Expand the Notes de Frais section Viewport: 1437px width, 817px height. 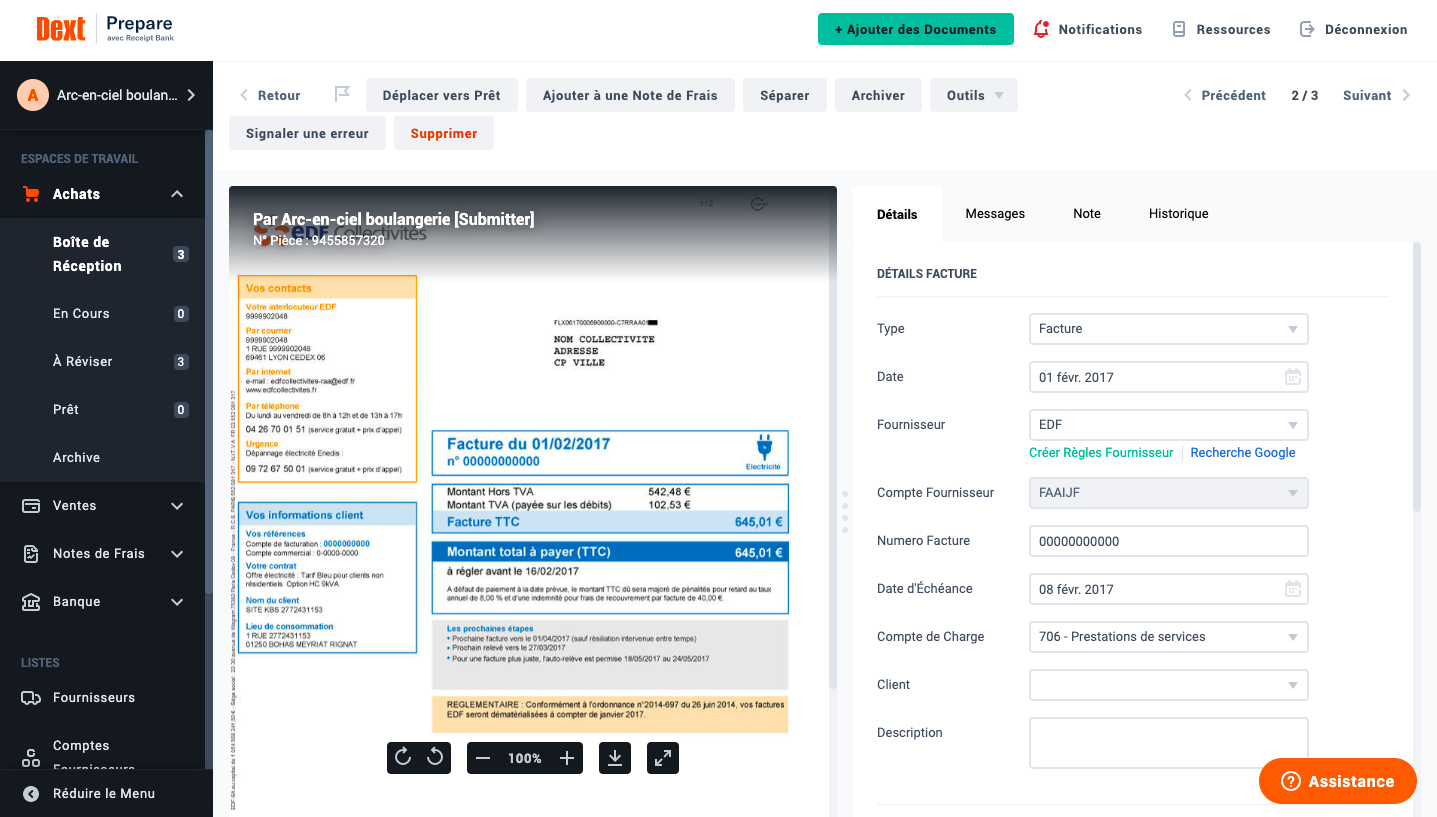177,554
